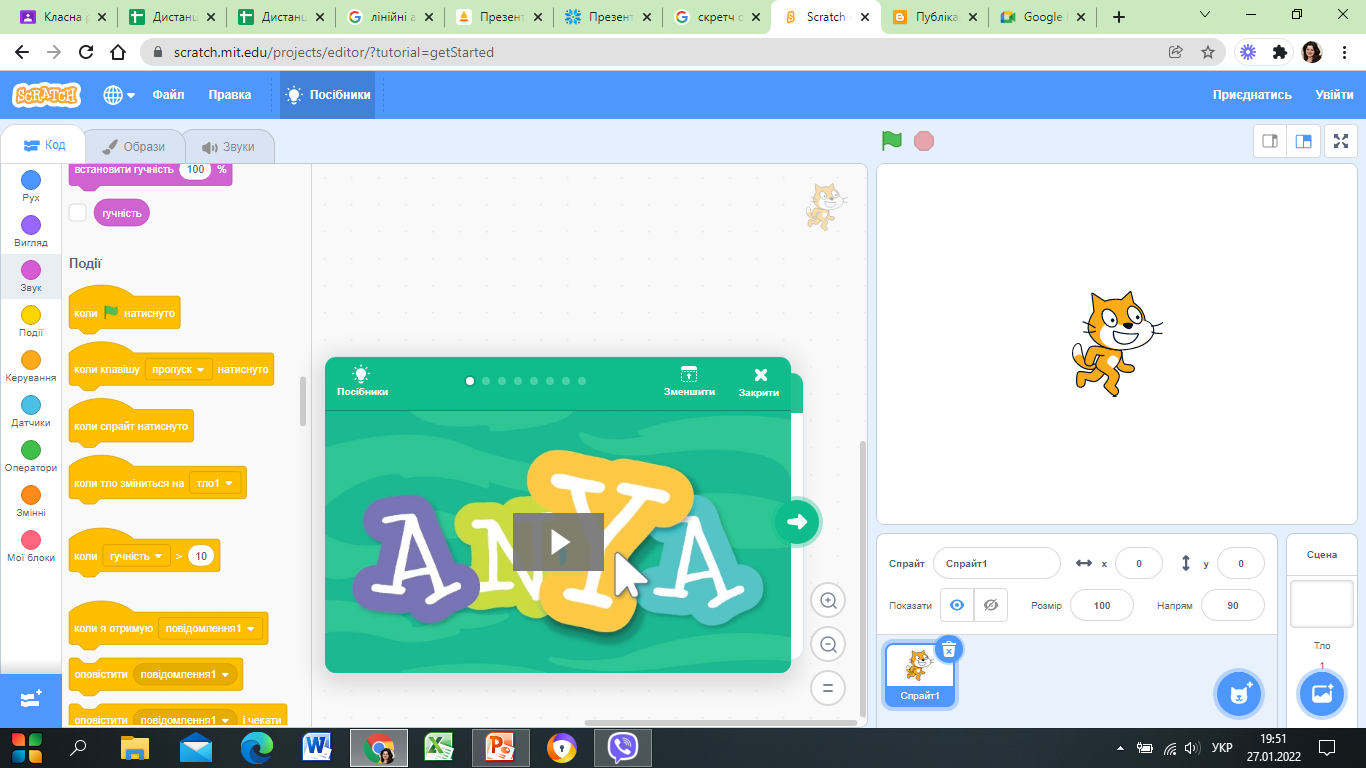Click the Scratch logo
This screenshot has width=1366, height=768.
pos(46,95)
